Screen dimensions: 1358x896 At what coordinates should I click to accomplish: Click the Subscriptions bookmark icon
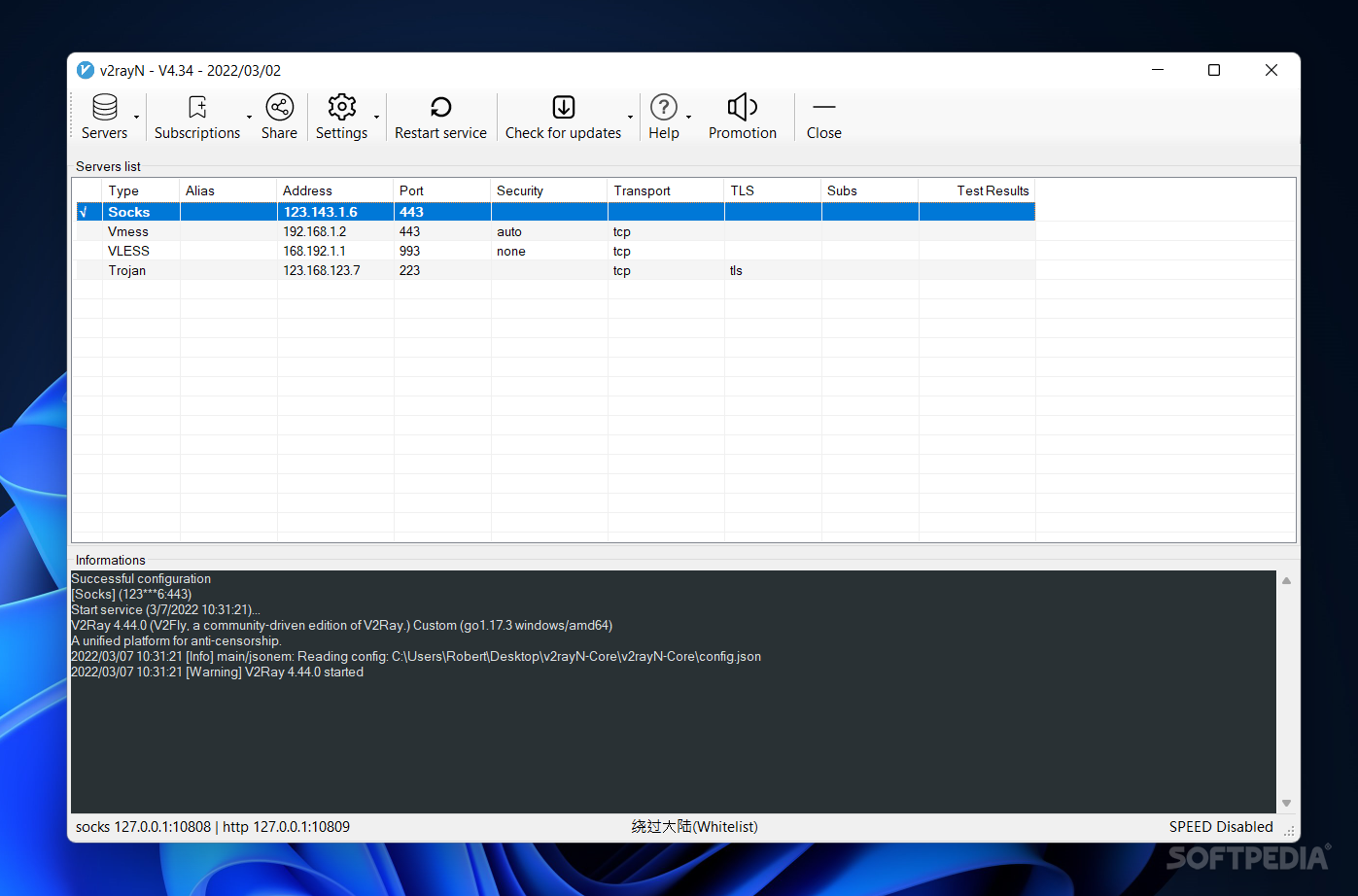tap(197, 108)
